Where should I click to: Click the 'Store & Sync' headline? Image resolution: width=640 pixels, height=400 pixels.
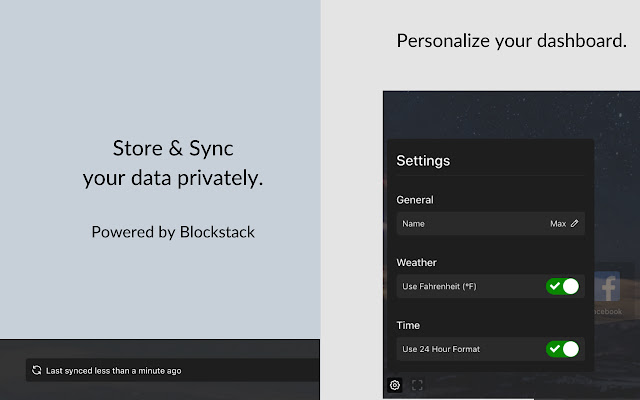(173, 149)
